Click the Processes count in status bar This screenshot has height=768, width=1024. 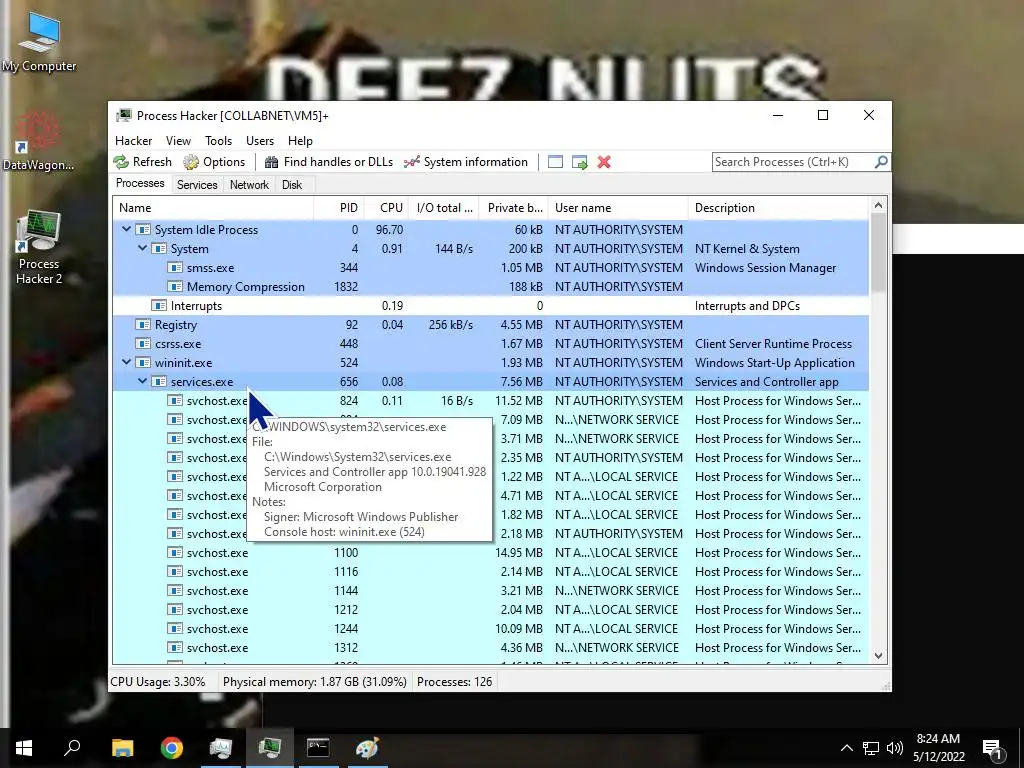point(455,682)
